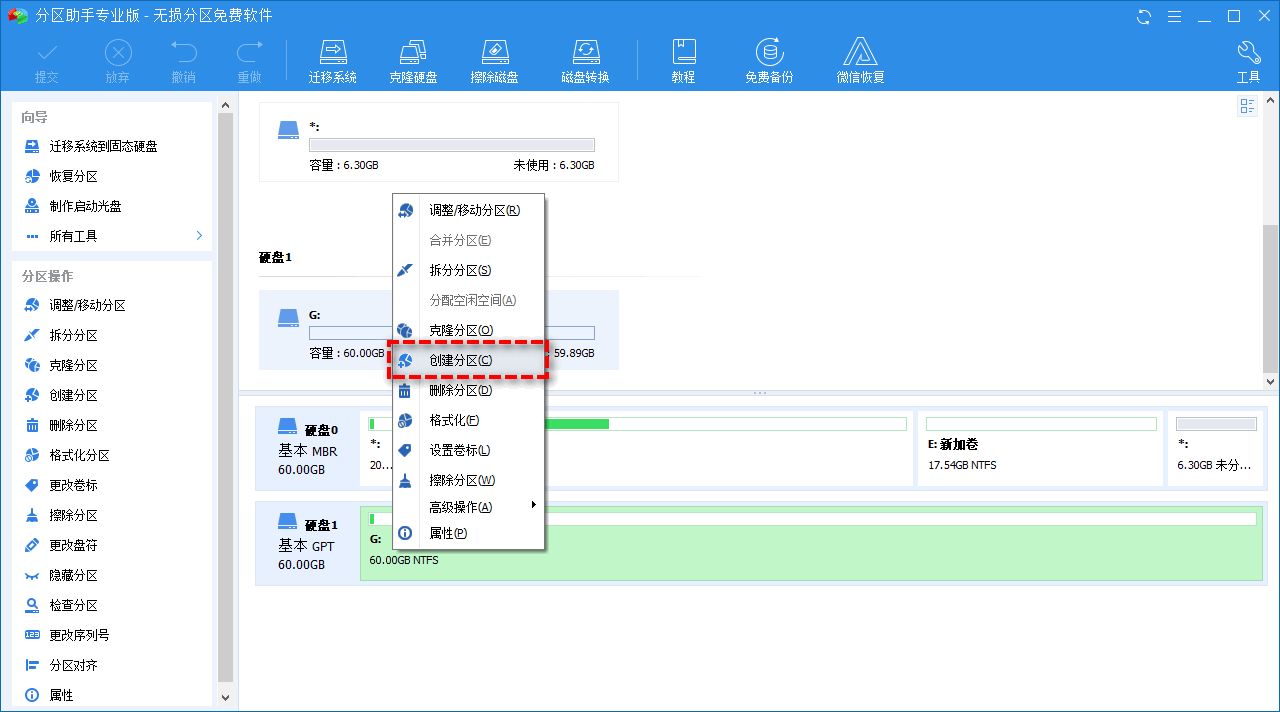1280x712 pixels.
Task: Expand the 所有工具 submenu arrow
Action: tap(199, 236)
